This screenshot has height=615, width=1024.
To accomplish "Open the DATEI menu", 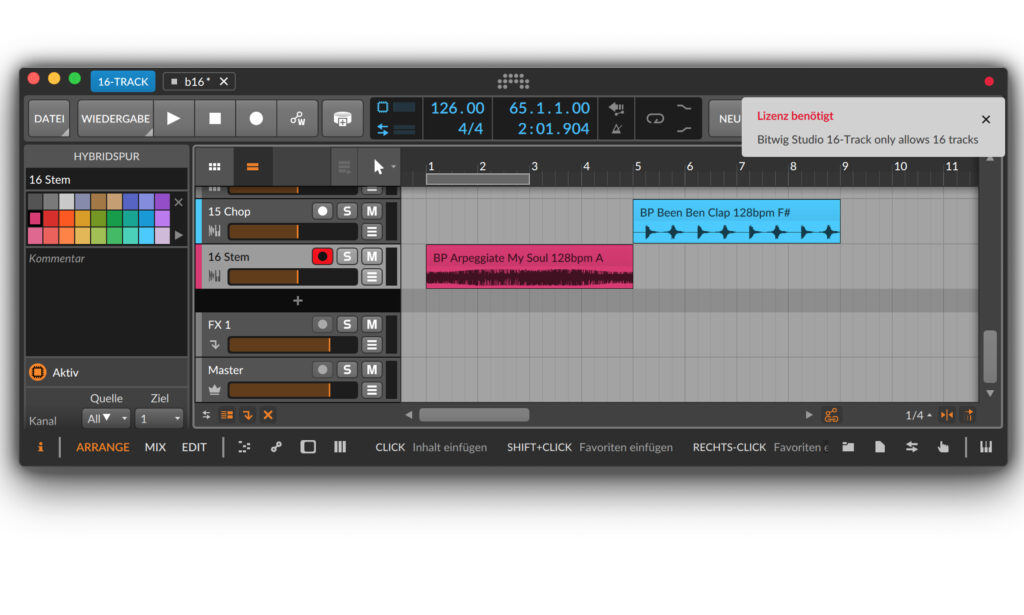I will 49,118.
